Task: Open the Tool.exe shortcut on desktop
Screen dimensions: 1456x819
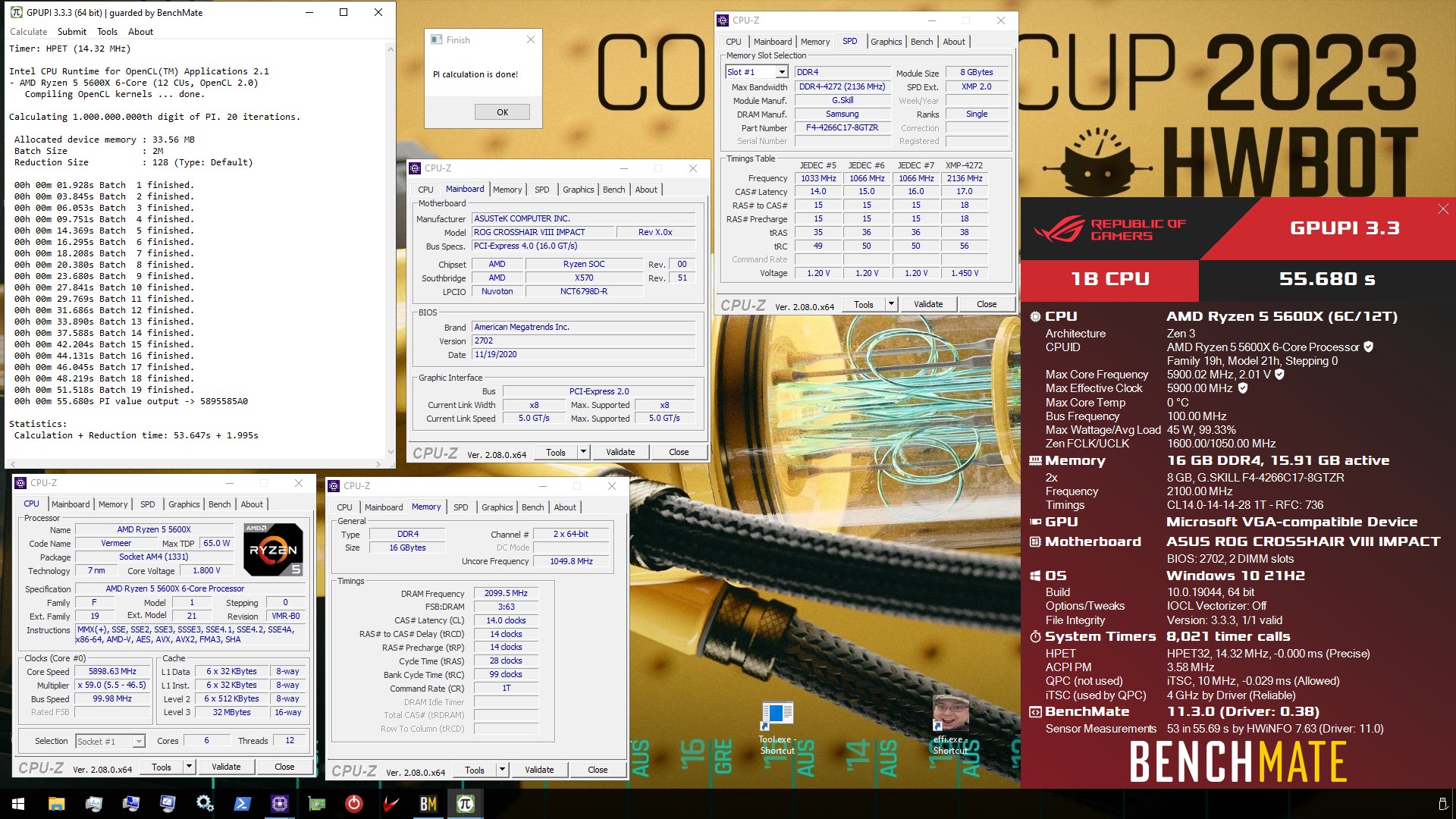Action: (x=777, y=729)
